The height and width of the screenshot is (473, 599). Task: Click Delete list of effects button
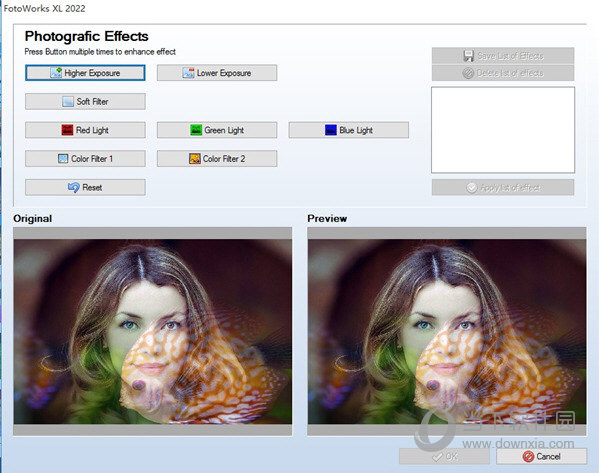point(503,73)
